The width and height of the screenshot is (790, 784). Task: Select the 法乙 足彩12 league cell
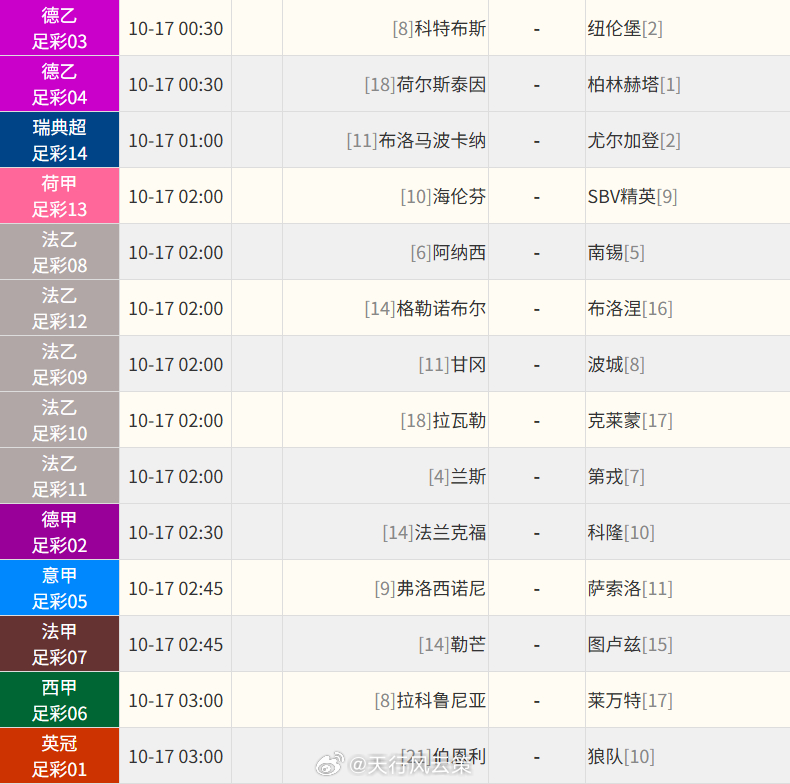click(59, 307)
